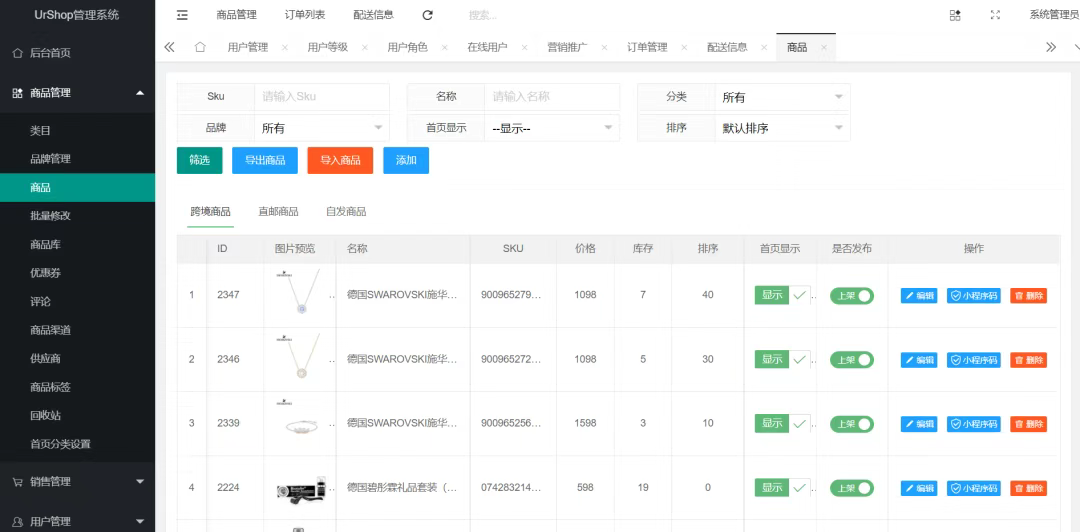
Task: Click product 2347 necklace thumbnail
Action: click(298, 293)
